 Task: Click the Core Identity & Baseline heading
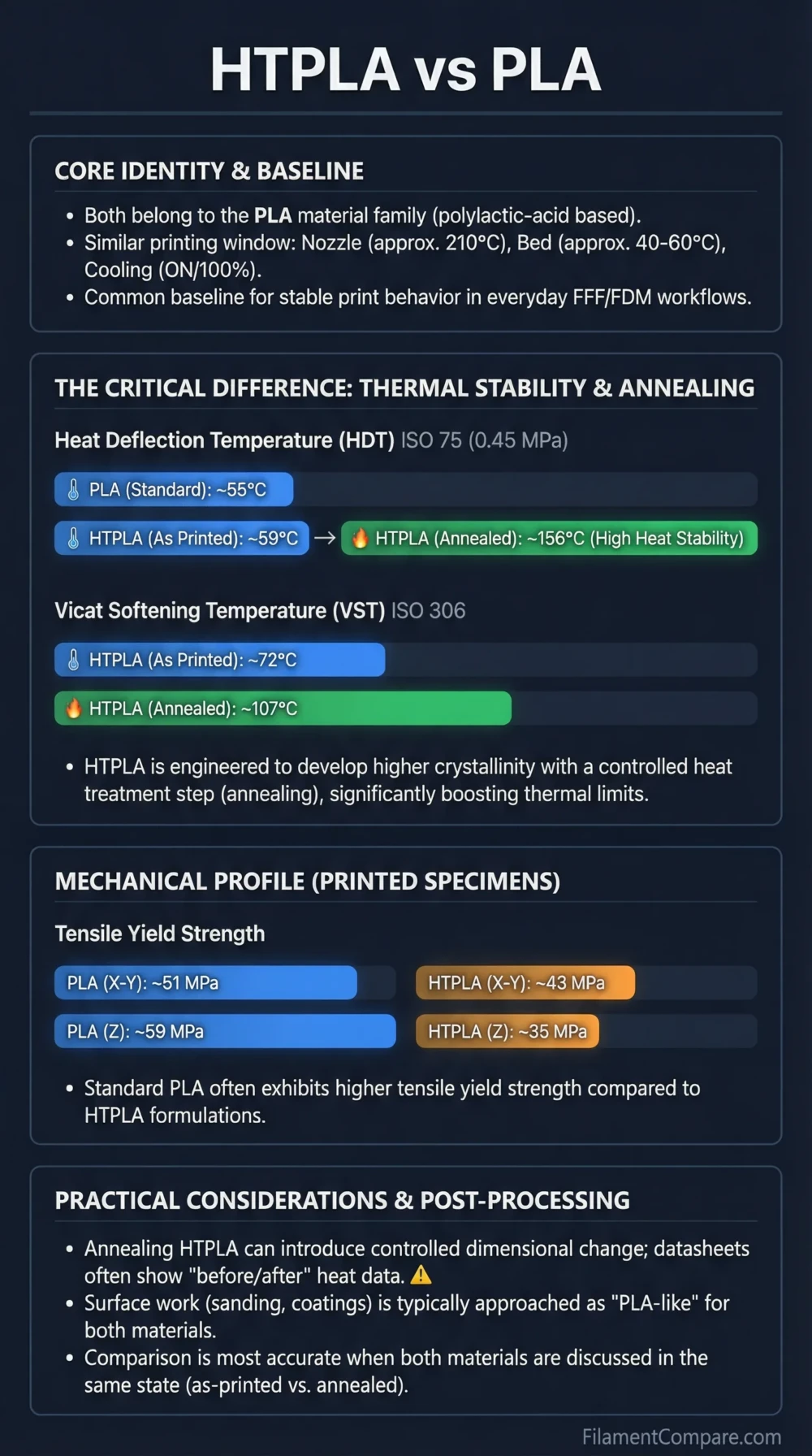click(209, 171)
